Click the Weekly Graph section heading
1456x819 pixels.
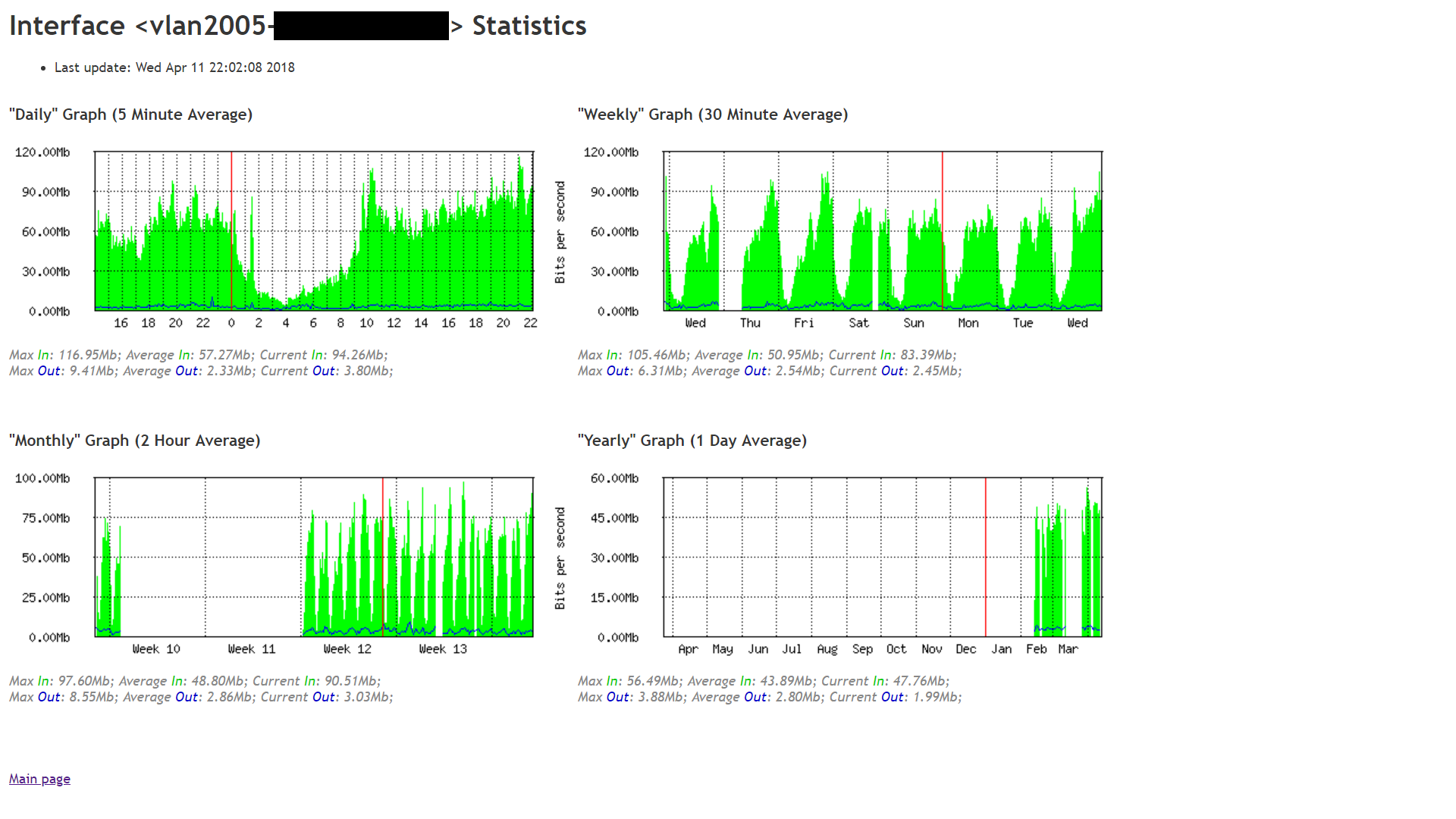pyautogui.click(x=713, y=115)
